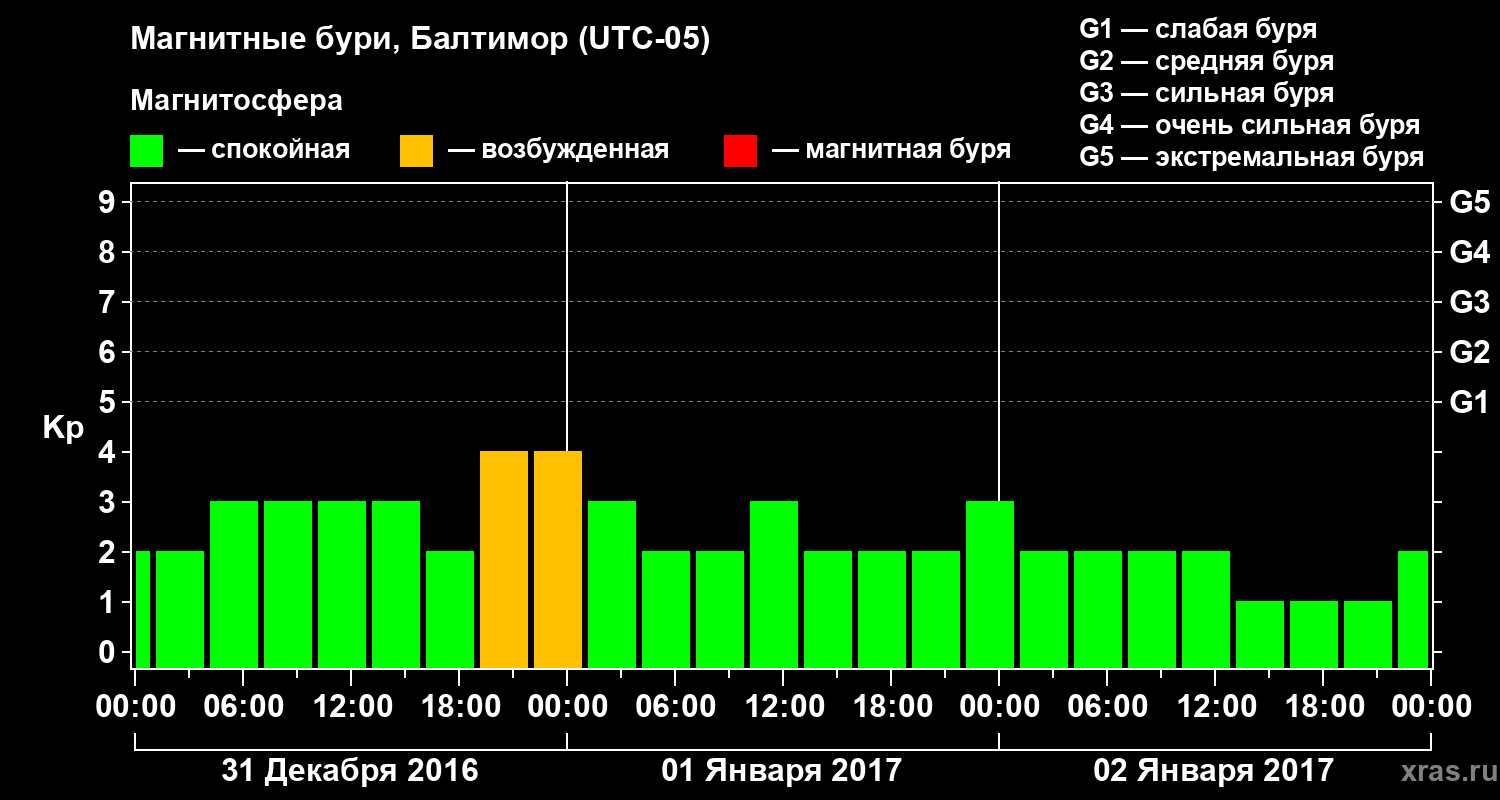
Task: Click the 'G2' label on the right axis
Action: [1470, 352]
